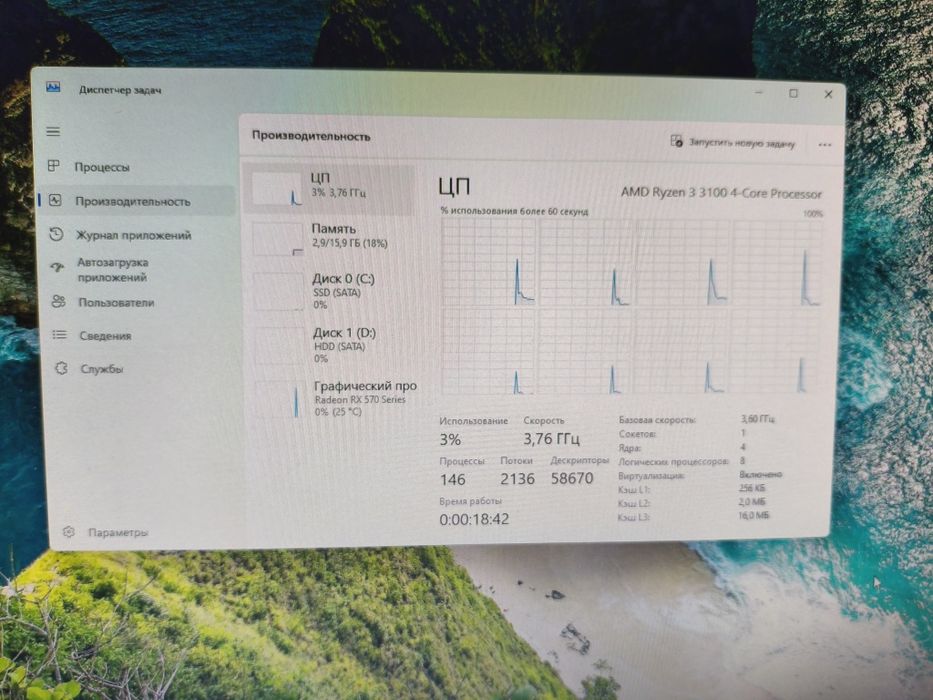Click the uptime value 0:00:18:42
The height and width of the screenshot is (700, 933).
coord(474,519)
